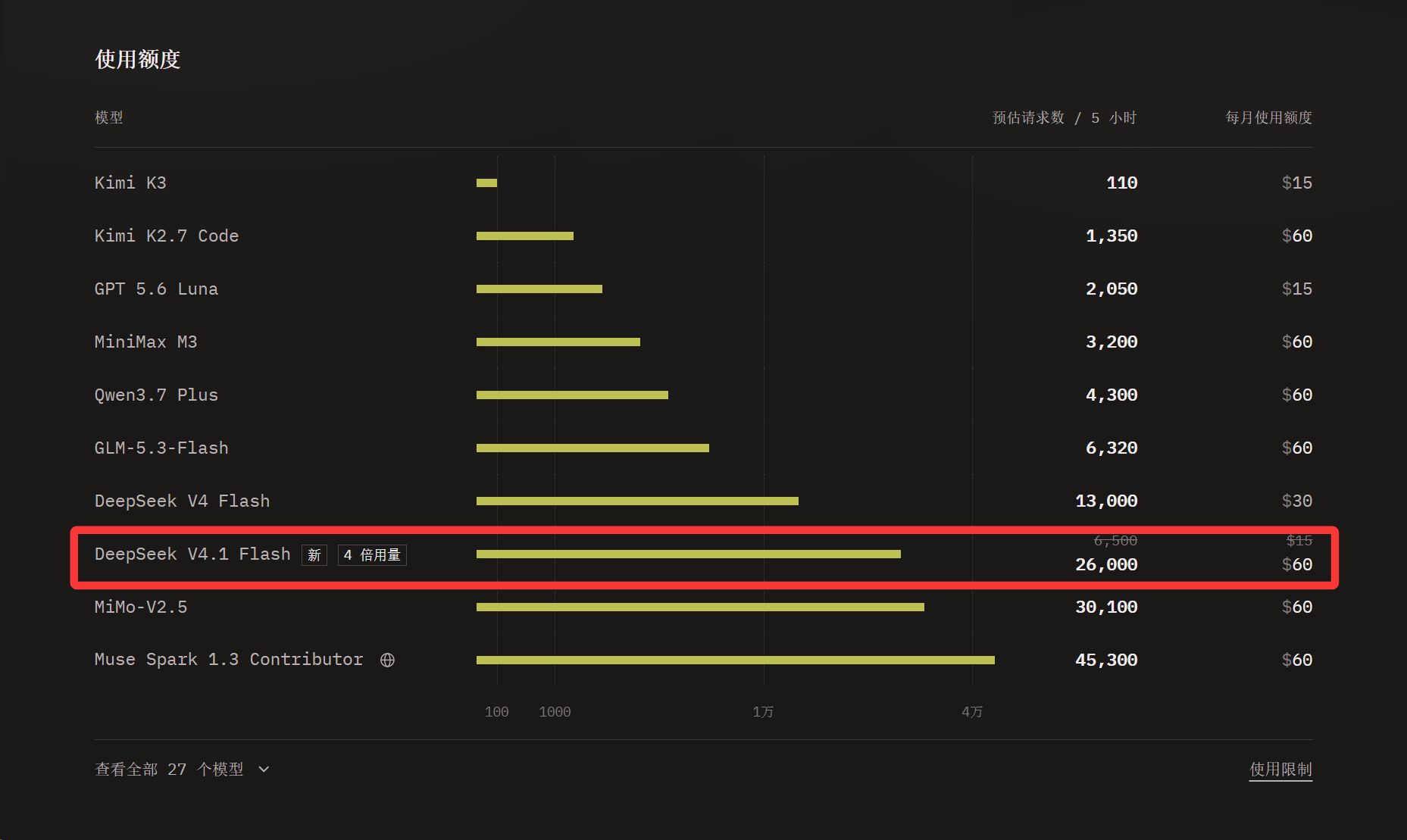
Task: Select the DeepSeek V4.1 Flash model name
Action: (192, 554)
